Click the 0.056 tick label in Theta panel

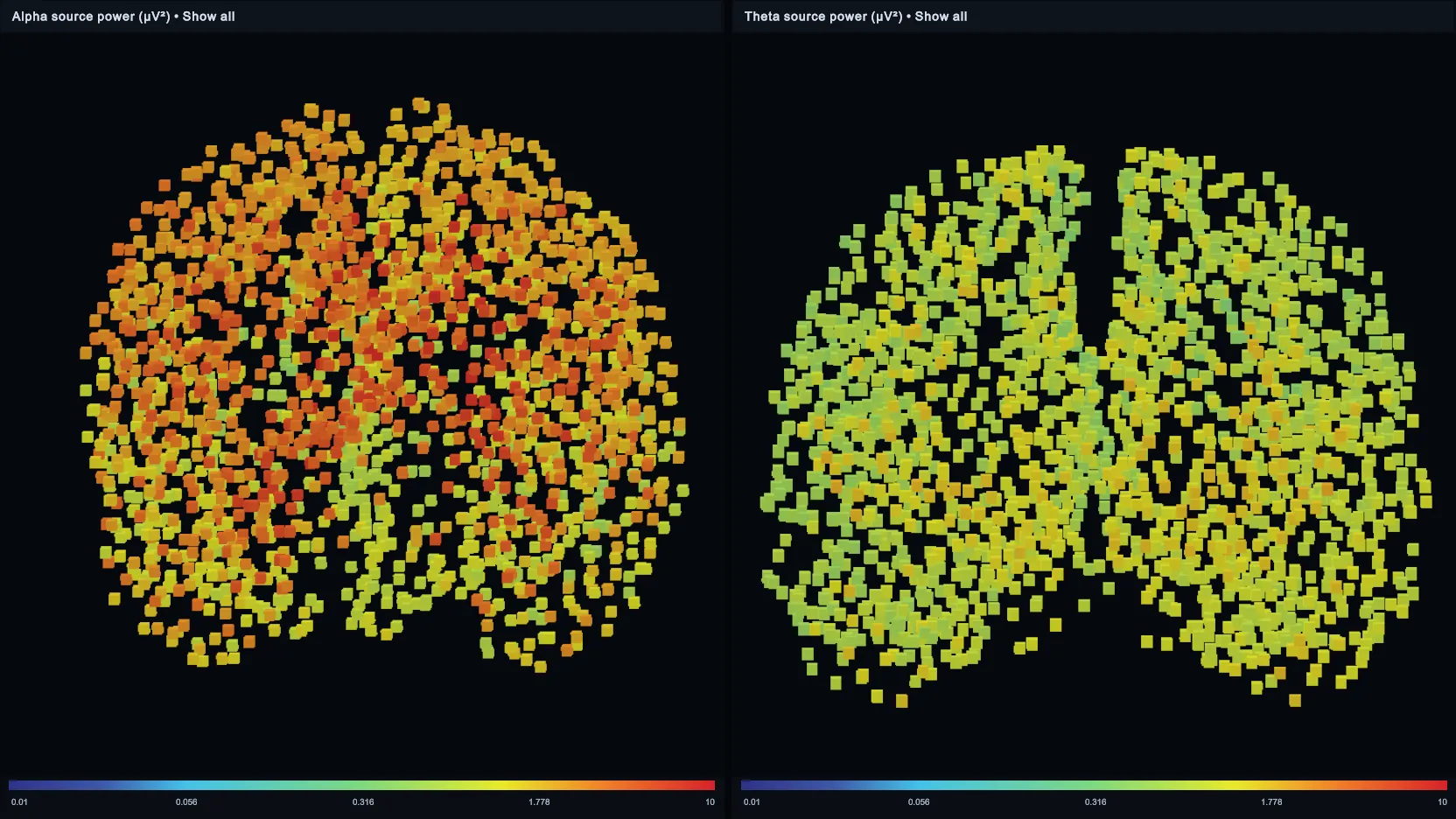919,802
